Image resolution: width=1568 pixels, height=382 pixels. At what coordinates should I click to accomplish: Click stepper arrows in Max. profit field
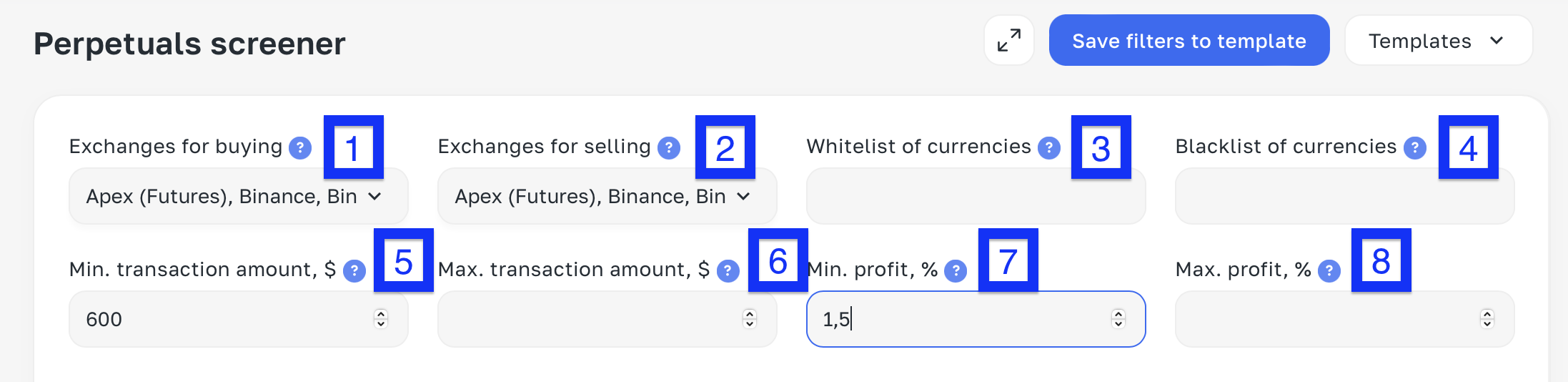[x=1487, y=319]
